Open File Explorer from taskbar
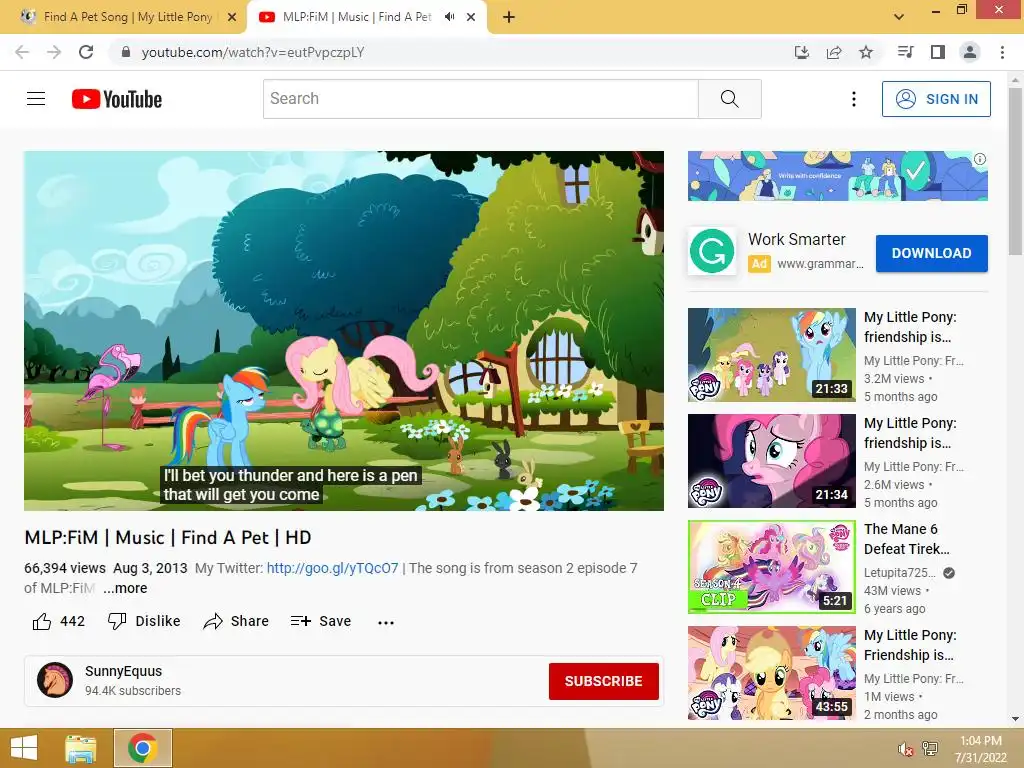This screenshot has height=768, width=1024. (x=81, y=748)
